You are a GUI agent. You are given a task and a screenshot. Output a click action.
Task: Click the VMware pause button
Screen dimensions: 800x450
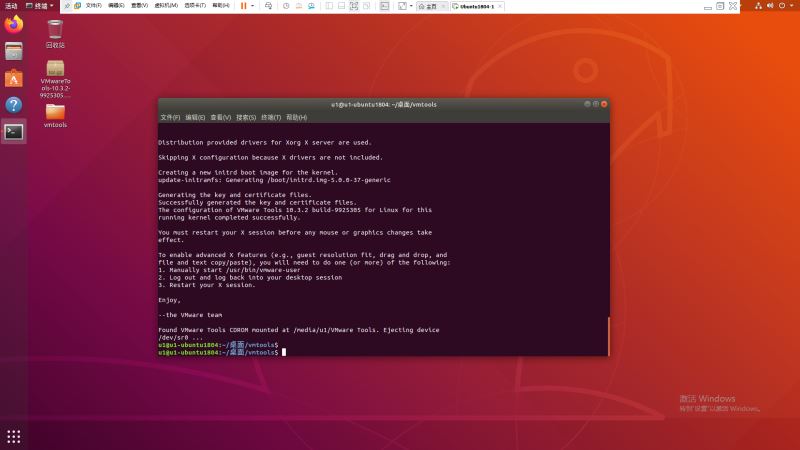(243, 5)
